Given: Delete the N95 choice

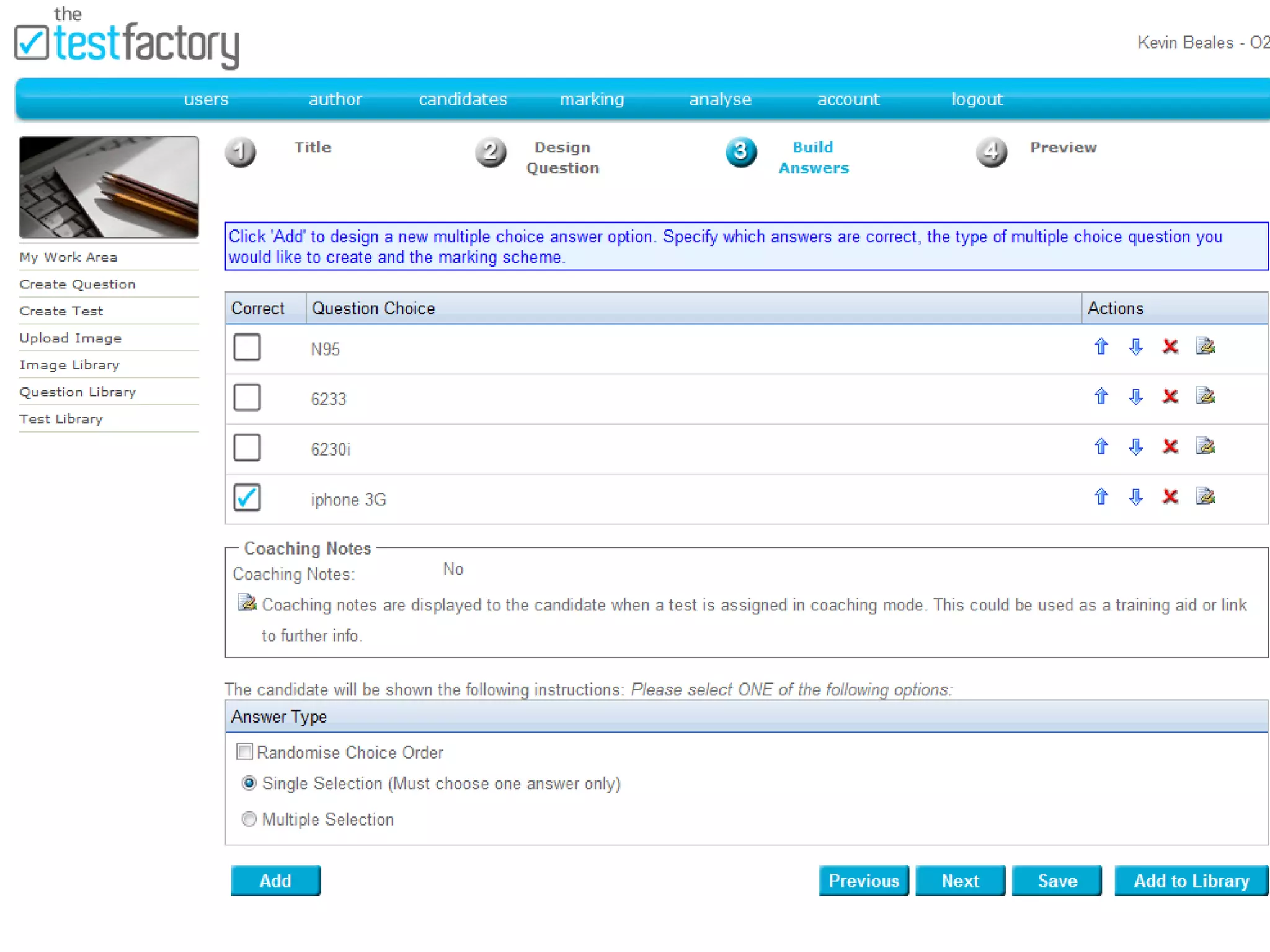Looking at the screenshot, I should (x=1170, y=346).
